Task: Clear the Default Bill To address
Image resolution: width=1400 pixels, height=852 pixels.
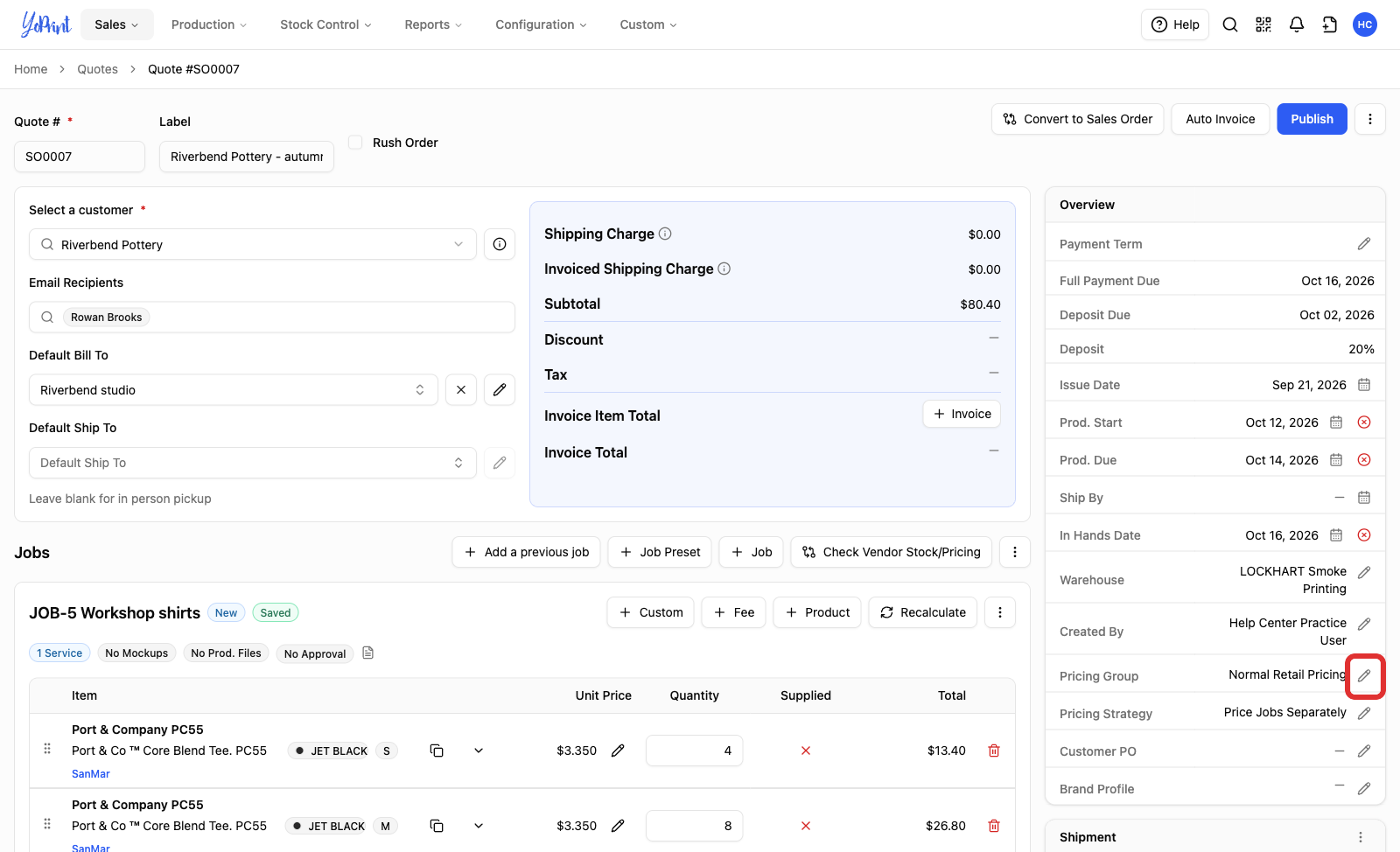Action: 461,390
